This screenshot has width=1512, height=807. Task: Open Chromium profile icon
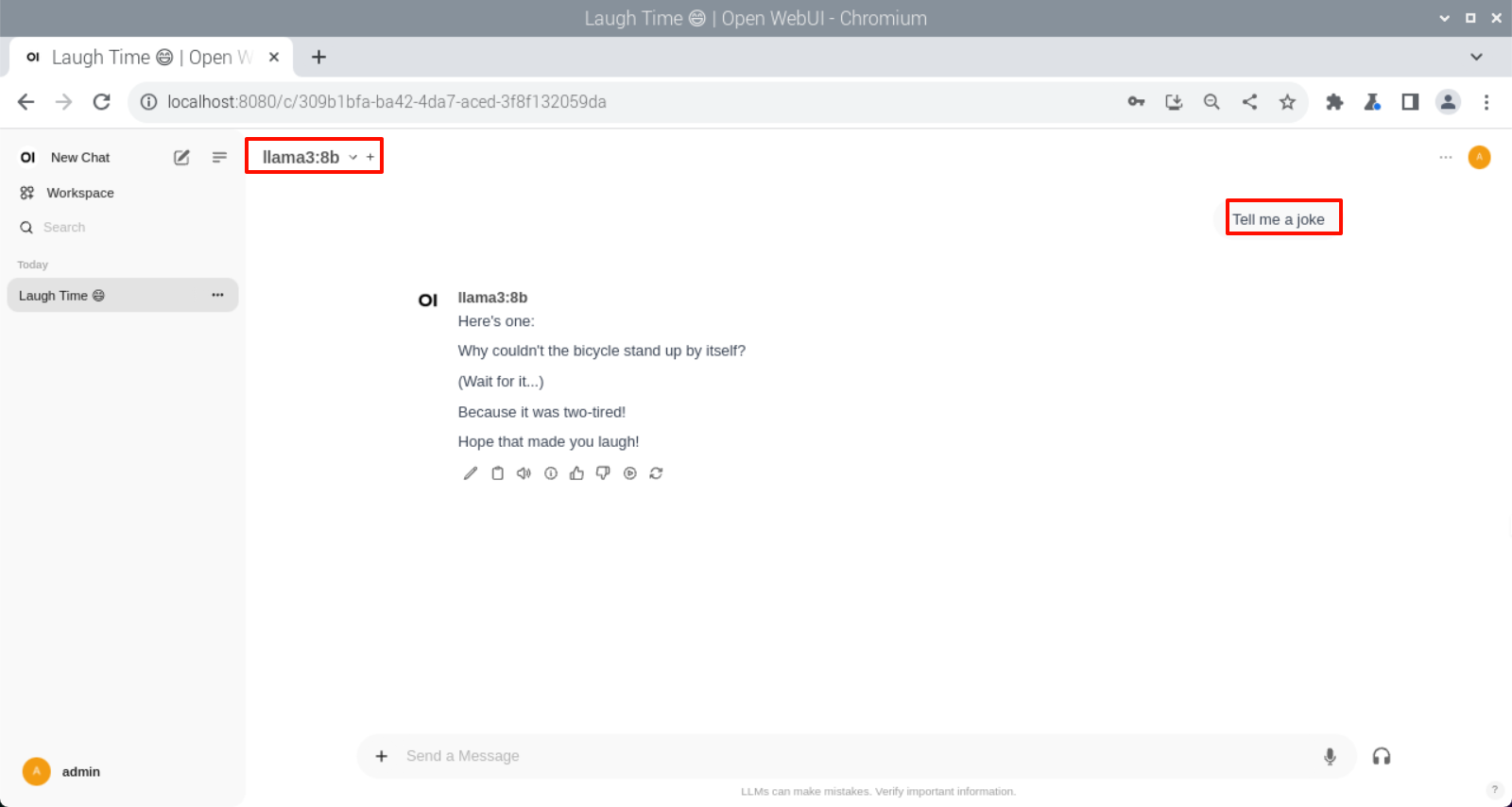(1448, 102)
